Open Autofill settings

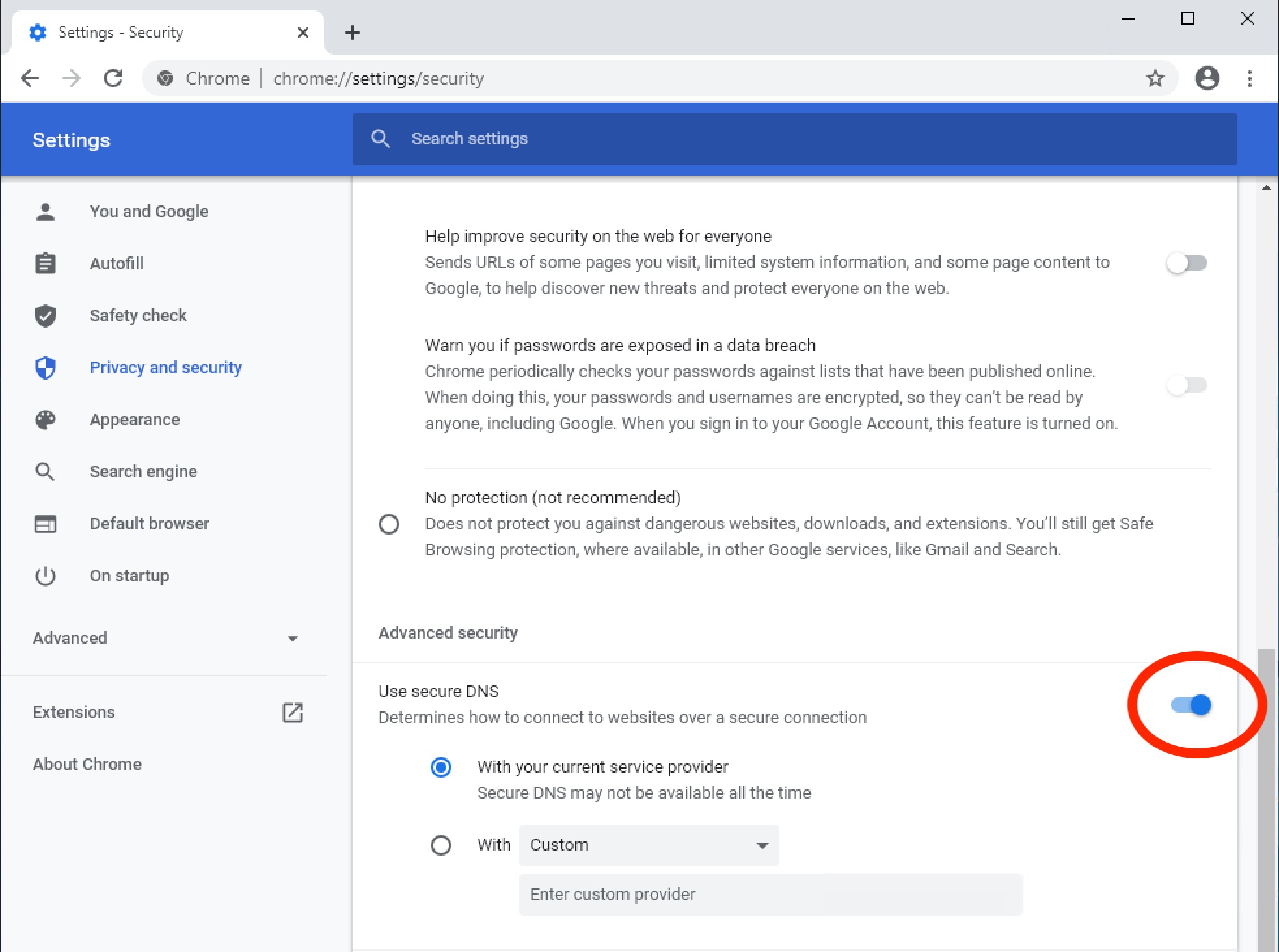coord(116,263)
